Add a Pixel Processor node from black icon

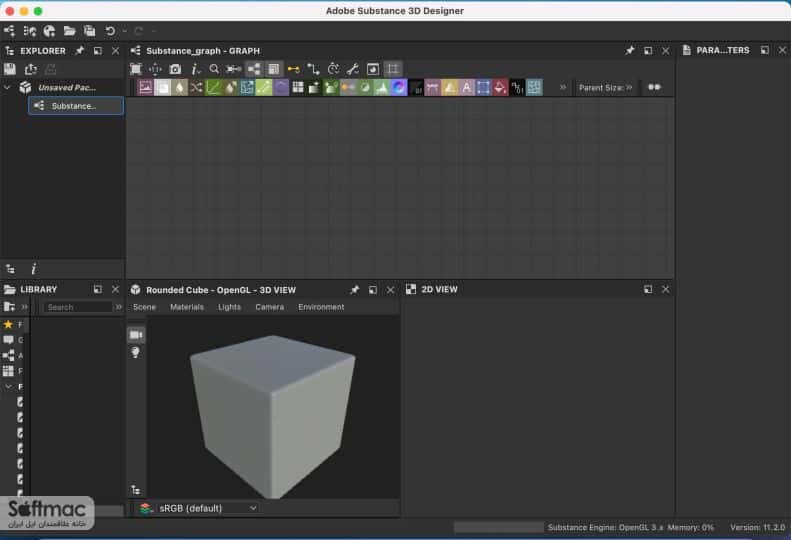pyautogui.click(x=416, y=87)
